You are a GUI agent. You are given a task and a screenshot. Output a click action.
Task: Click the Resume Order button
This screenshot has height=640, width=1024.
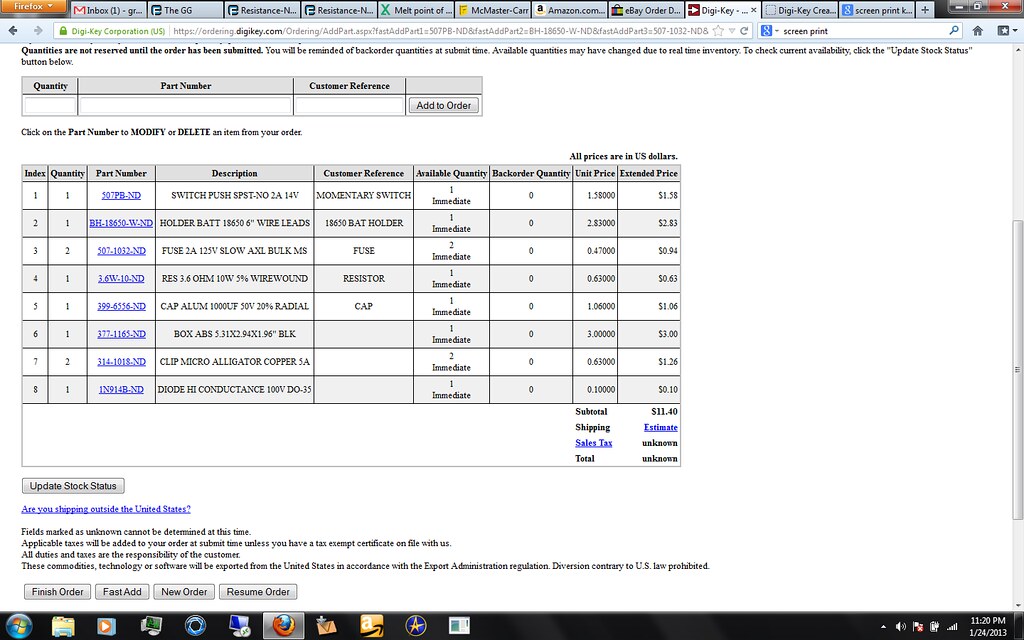tap(258, 592)
